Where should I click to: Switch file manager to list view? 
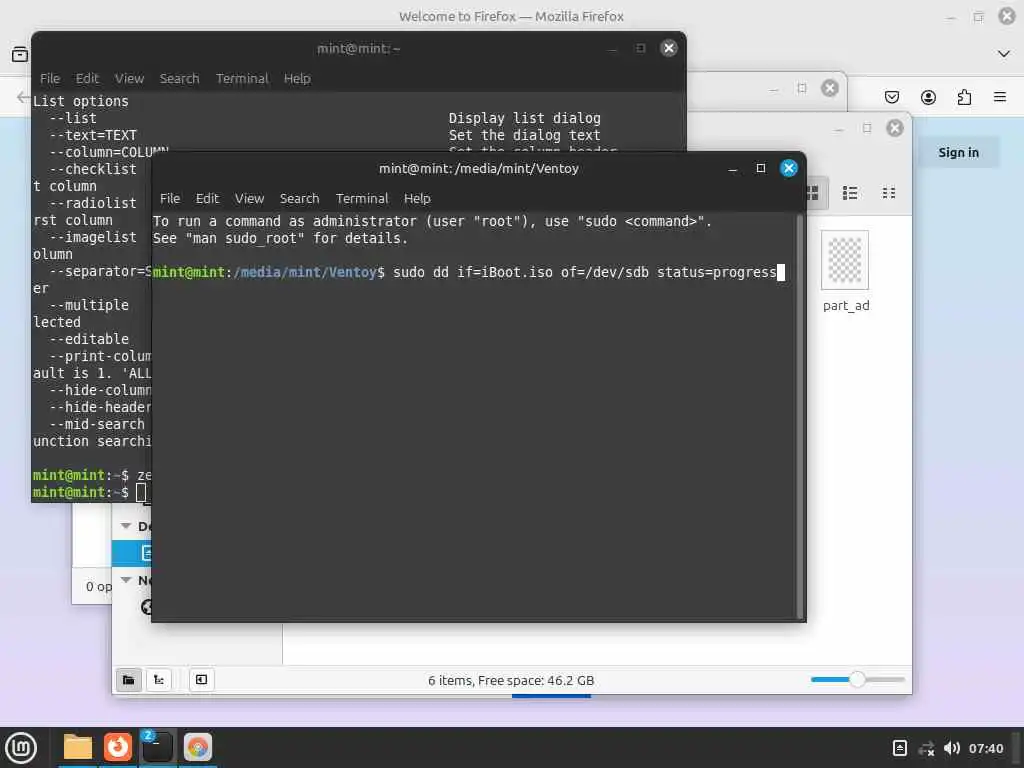[850, 193]
